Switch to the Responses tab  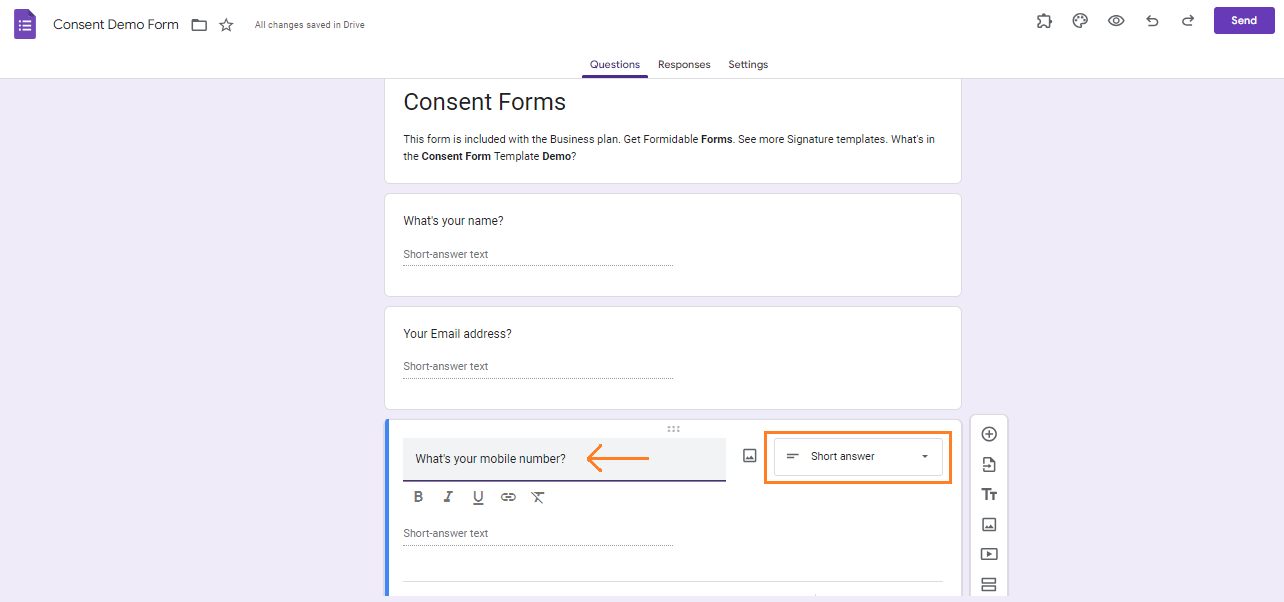(684, 64)
